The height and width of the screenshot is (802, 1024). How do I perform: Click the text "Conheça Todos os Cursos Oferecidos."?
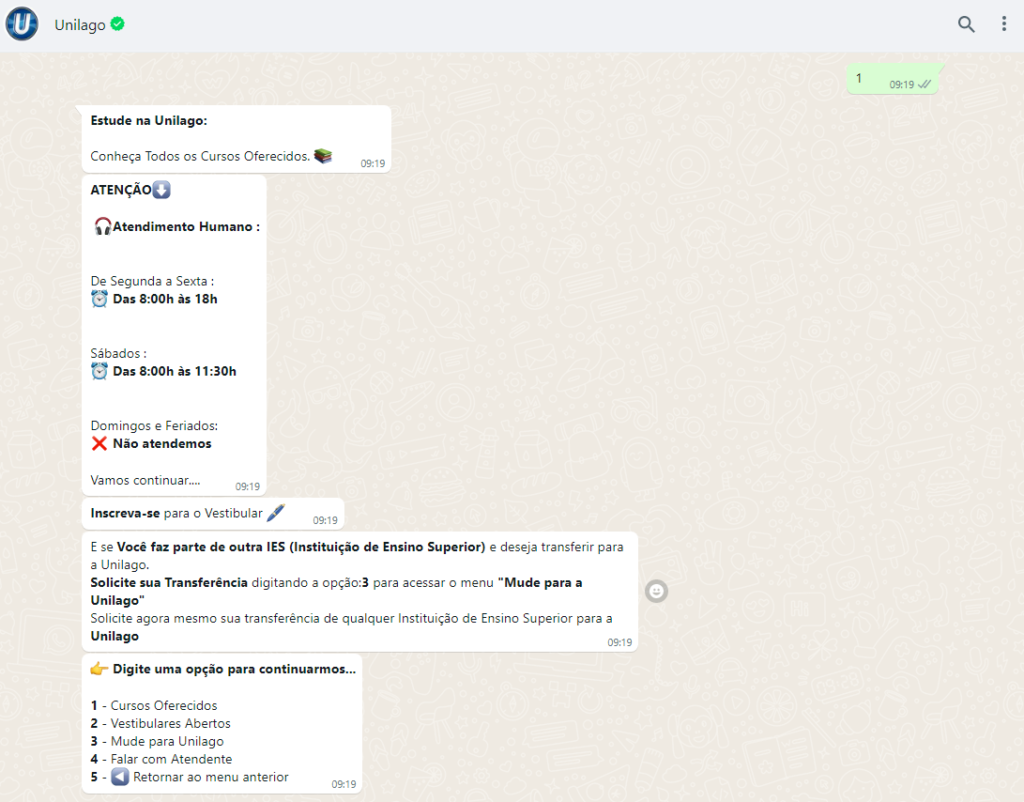pyautogui.click(x=200, y=156)
